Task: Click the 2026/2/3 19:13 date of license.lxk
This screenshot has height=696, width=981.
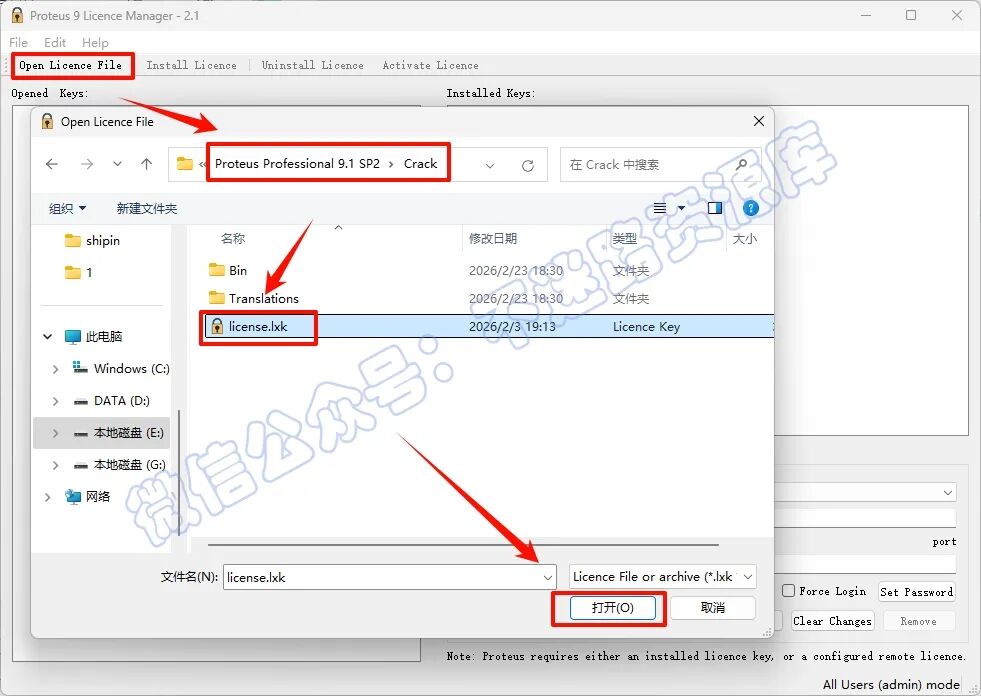Action: (512, 327)
